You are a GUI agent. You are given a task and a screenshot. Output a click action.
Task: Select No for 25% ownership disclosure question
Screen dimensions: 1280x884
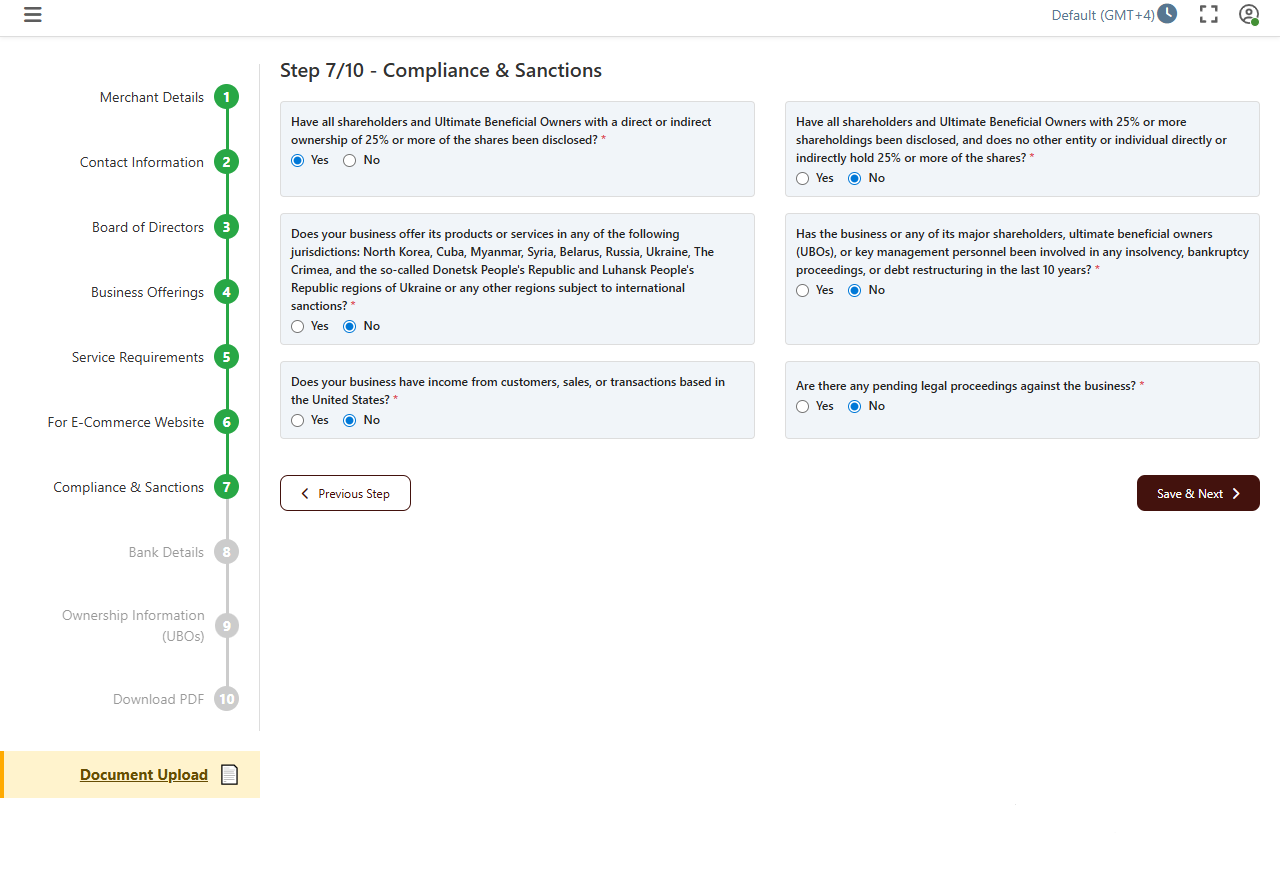point(349,160)
